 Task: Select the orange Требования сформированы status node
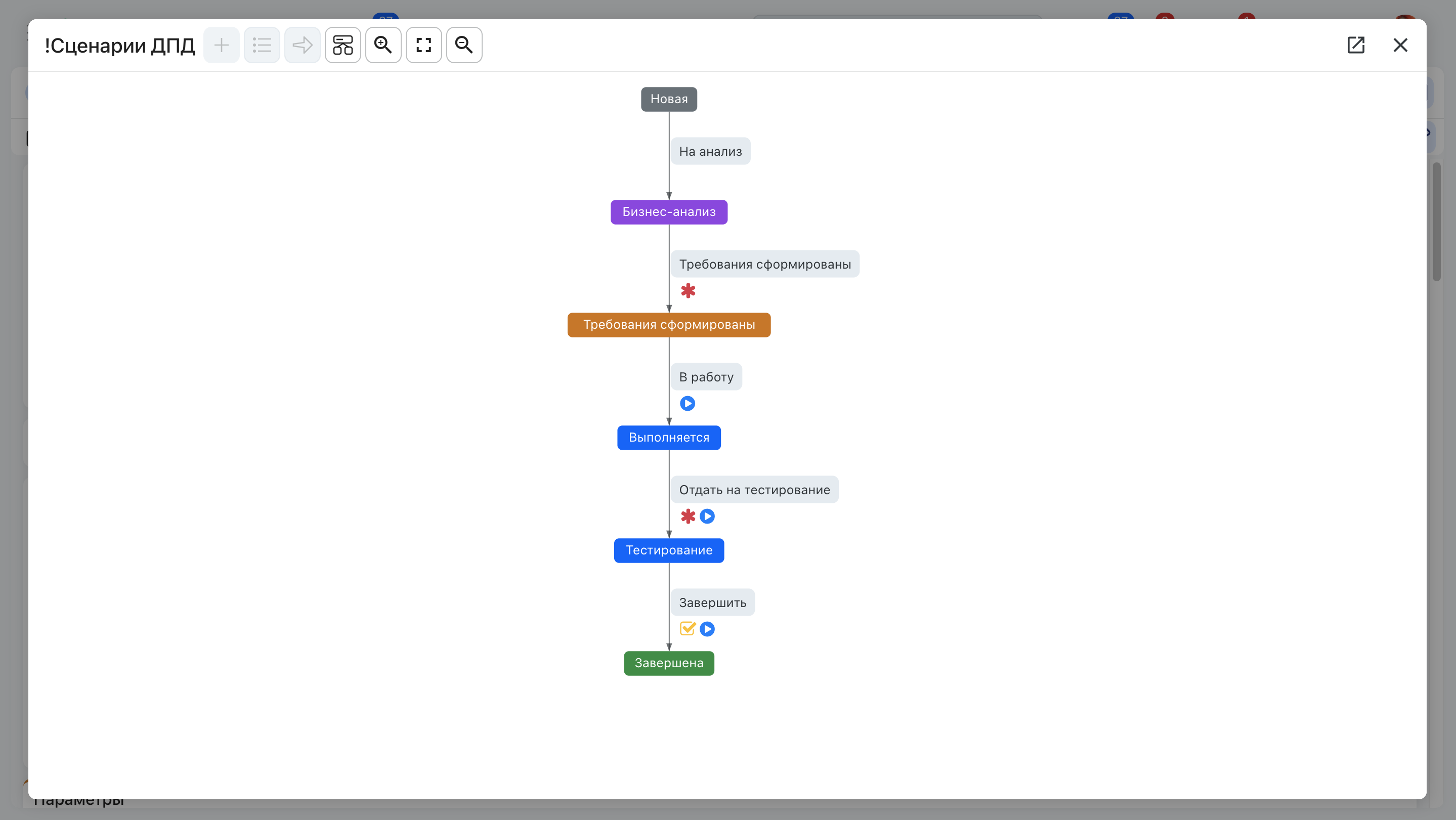(x=669, y=325)
